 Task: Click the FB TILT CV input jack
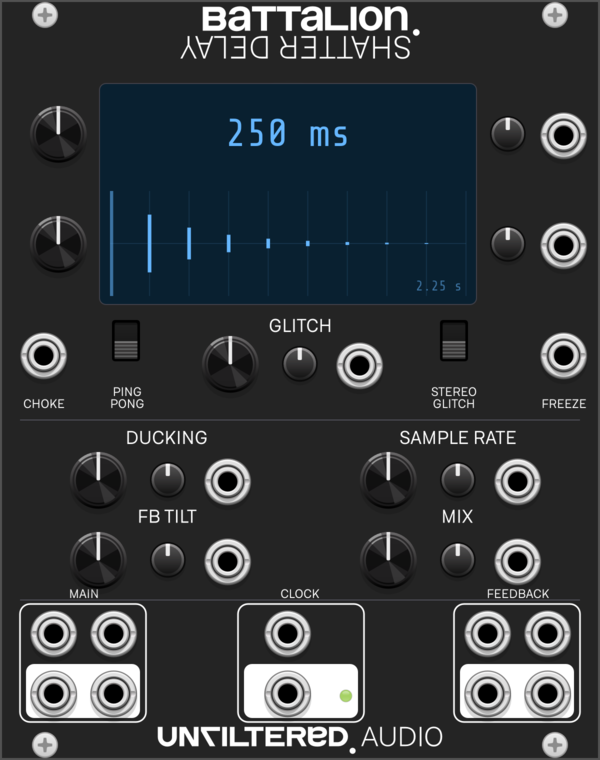pos(227,561)
